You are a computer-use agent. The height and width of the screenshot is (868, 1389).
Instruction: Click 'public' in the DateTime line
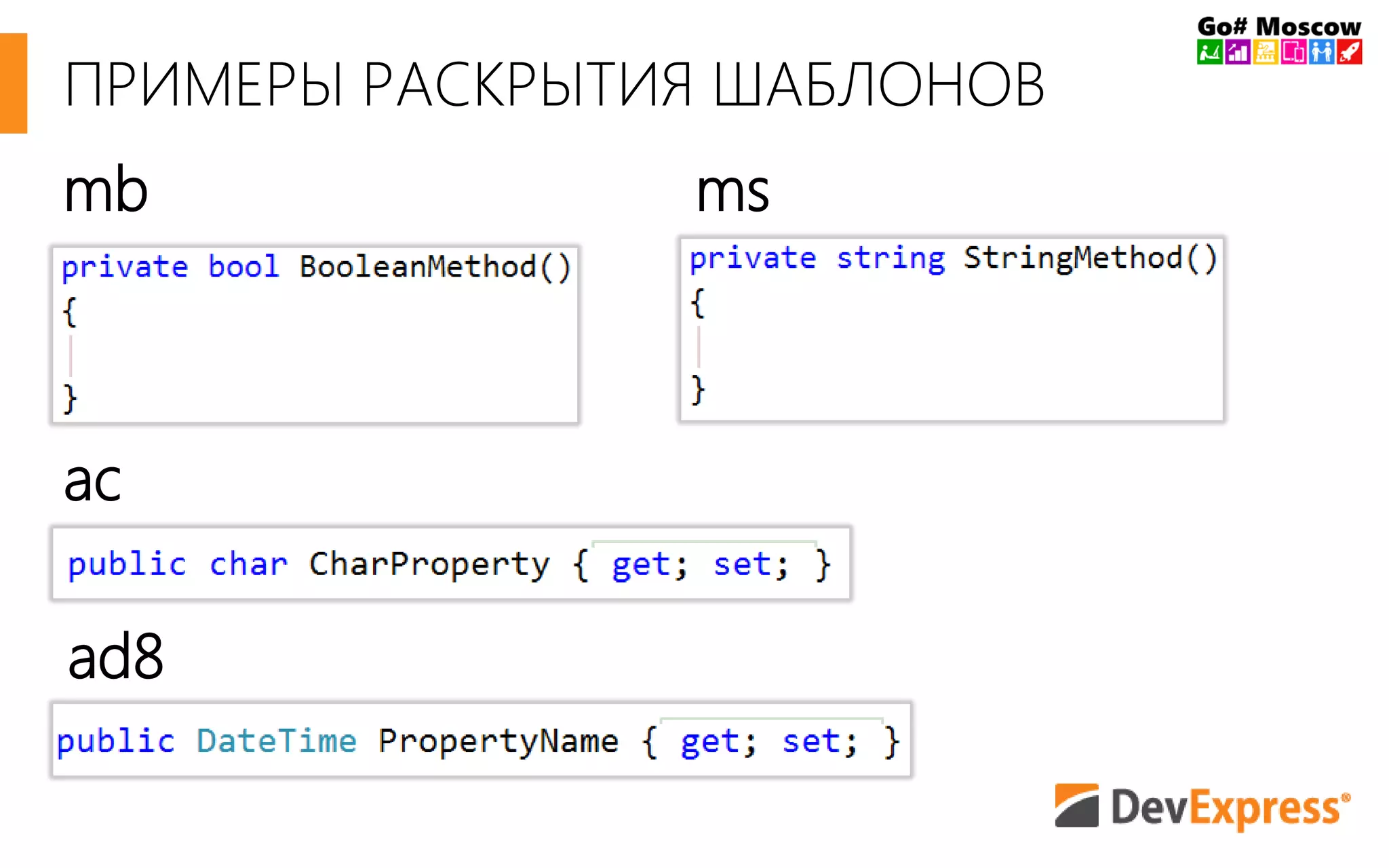tap(115, 742)
